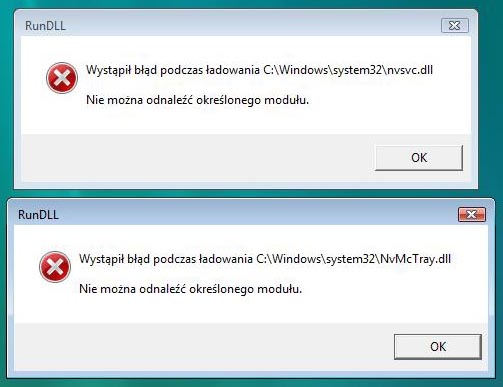Close the nvsvc.dll RunDLL dialog
This screenshot has height=387, width=503.
[x=455, y=26]
